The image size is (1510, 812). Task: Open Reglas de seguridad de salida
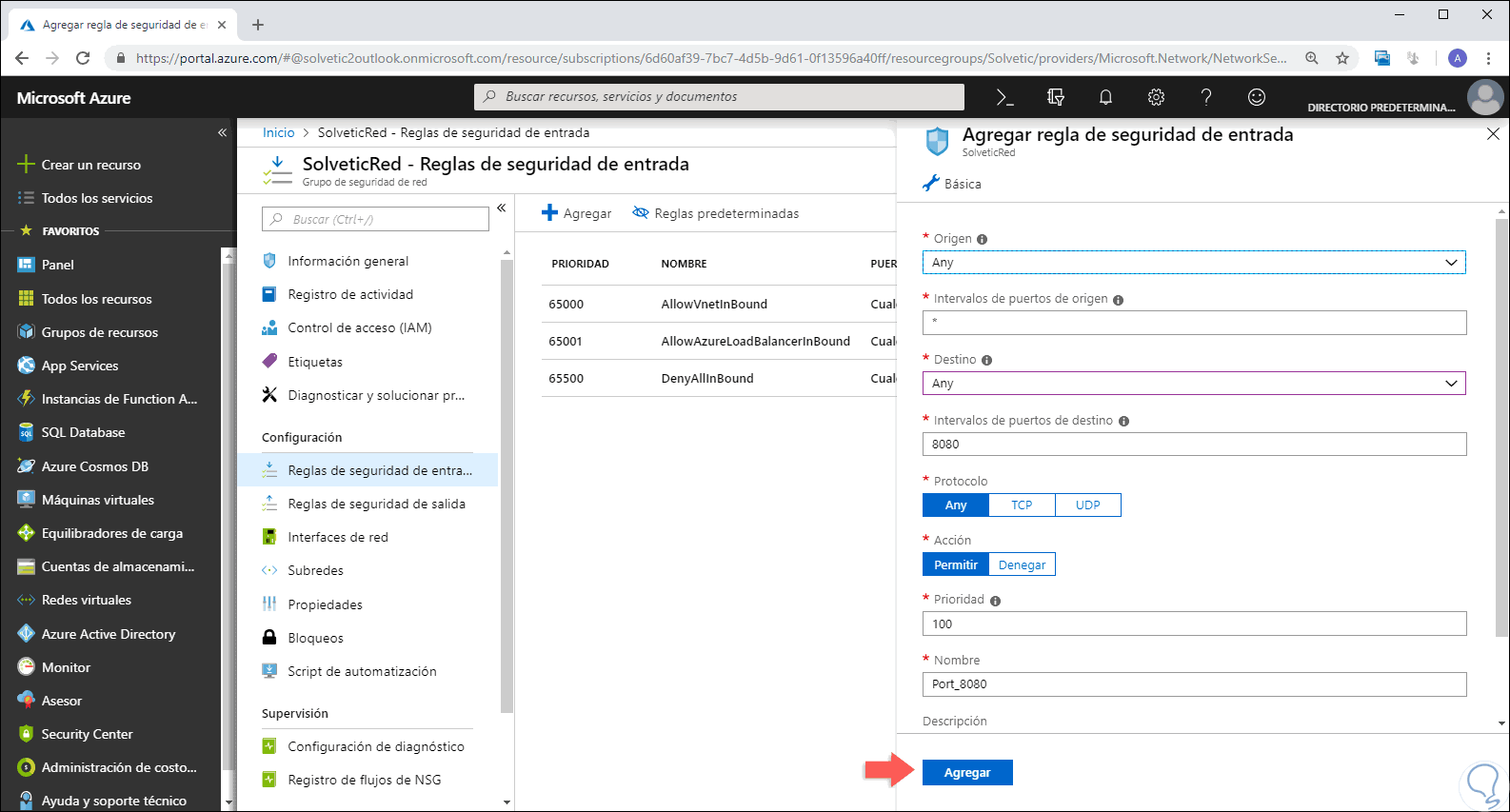tap(376, 504)
